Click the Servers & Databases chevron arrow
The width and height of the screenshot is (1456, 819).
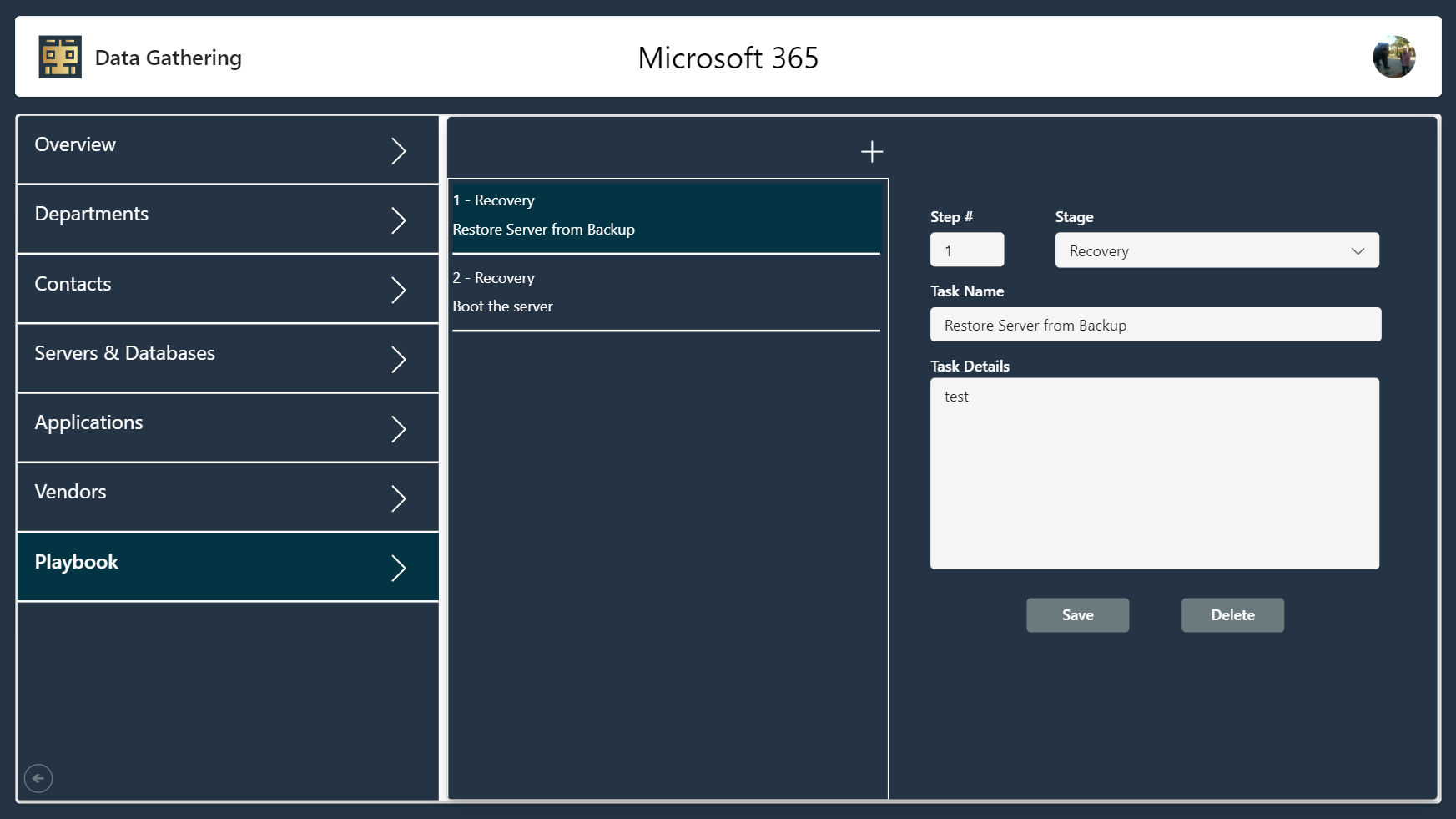[x=399, y=359]
